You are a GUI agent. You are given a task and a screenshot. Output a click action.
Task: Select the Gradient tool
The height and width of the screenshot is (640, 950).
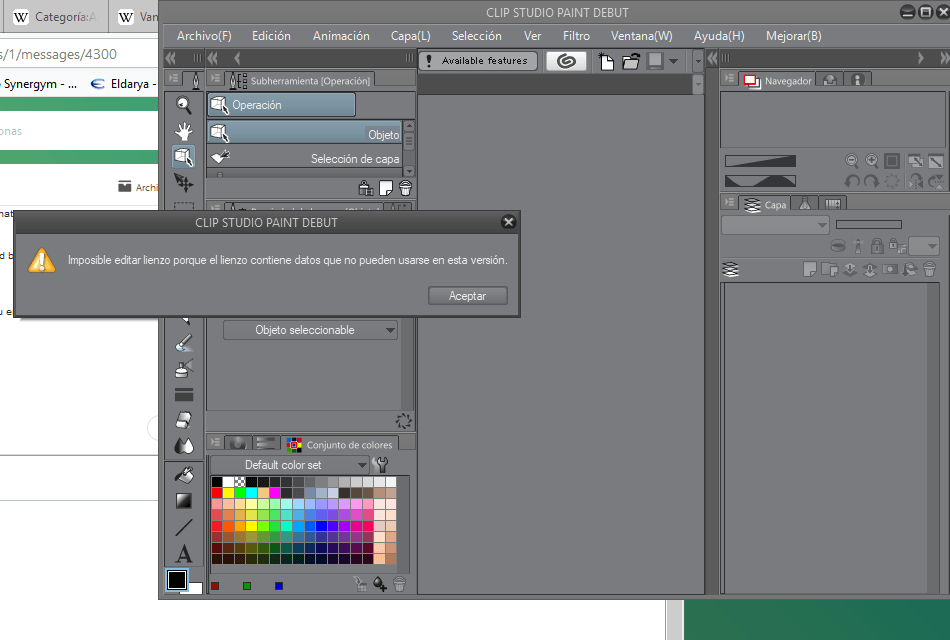[184, 500]
